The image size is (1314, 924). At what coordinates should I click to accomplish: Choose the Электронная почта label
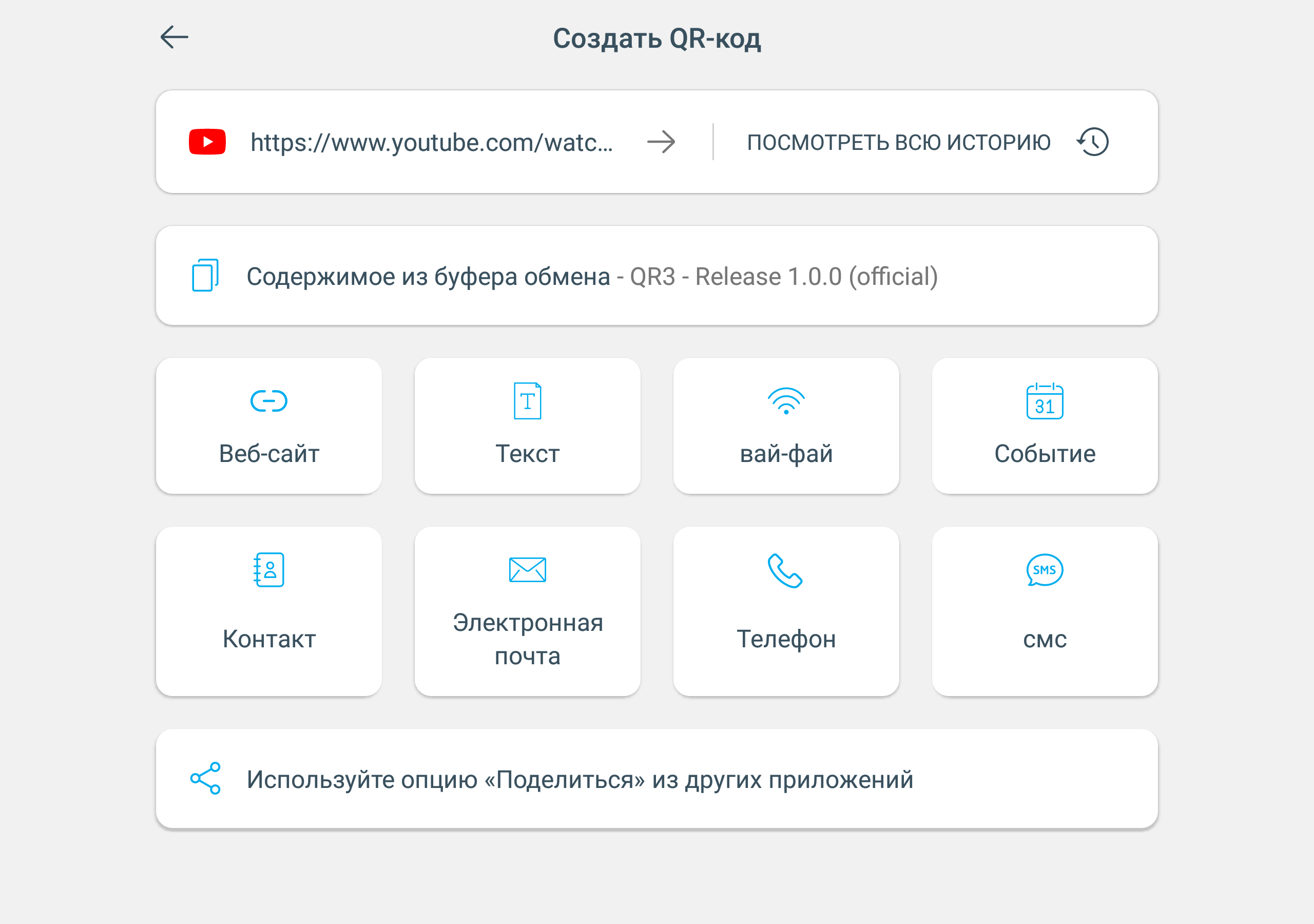[x=528, y=640]
